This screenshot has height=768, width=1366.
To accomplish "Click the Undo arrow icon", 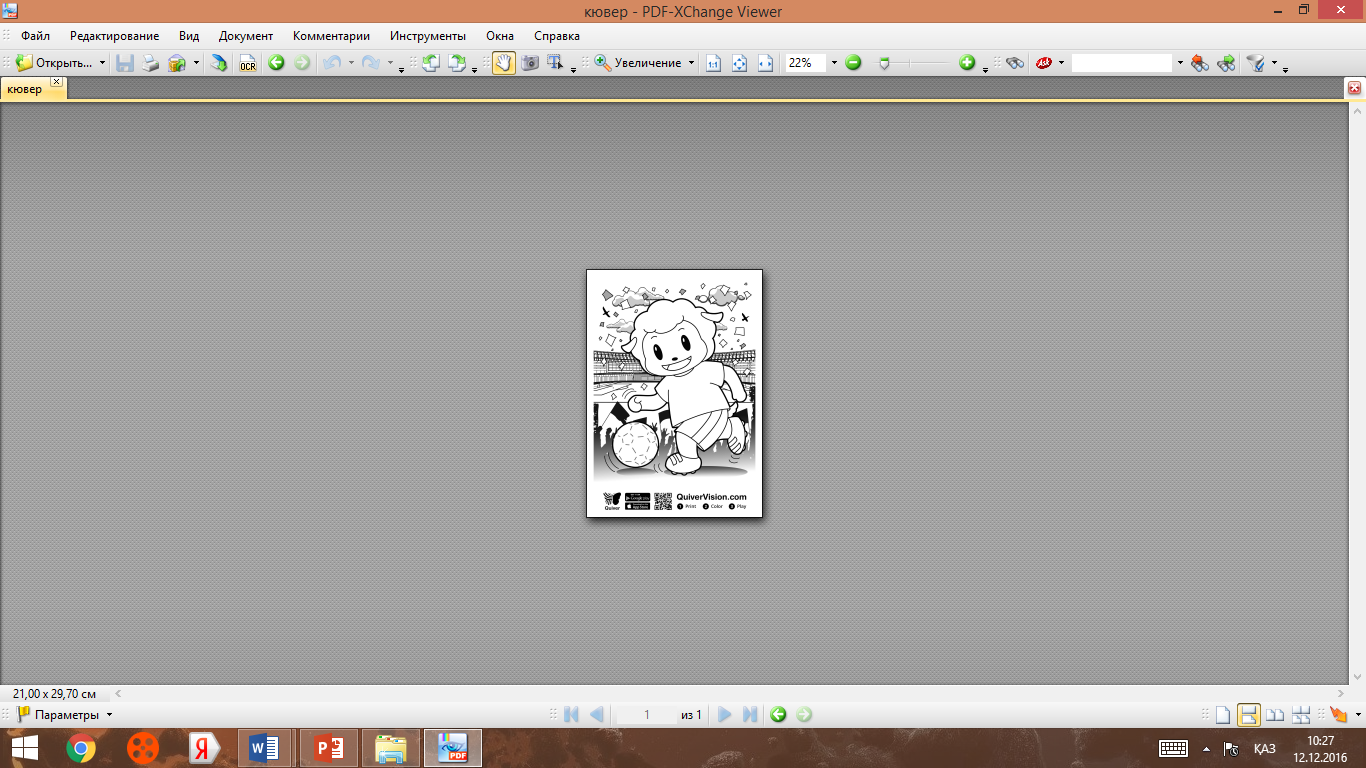I will click(x=332, y=63).
